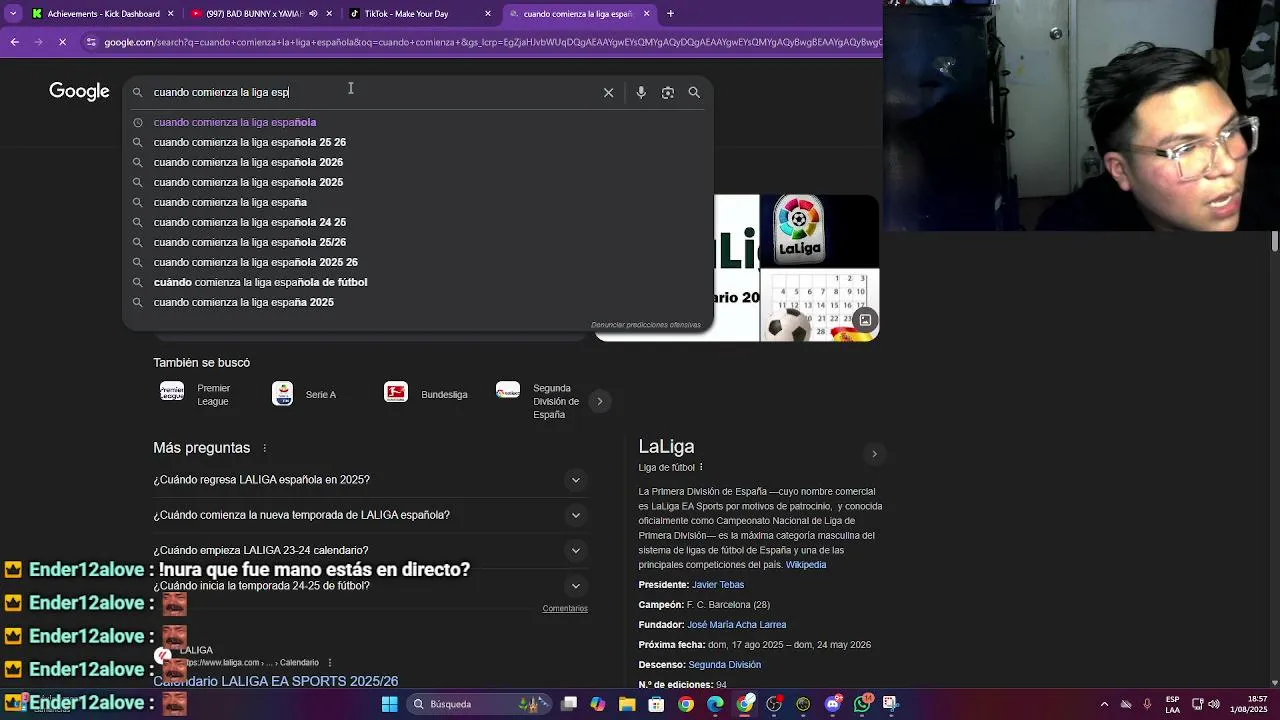Show more related searches arrow
Screen dimensions: 1280x720
600,401
